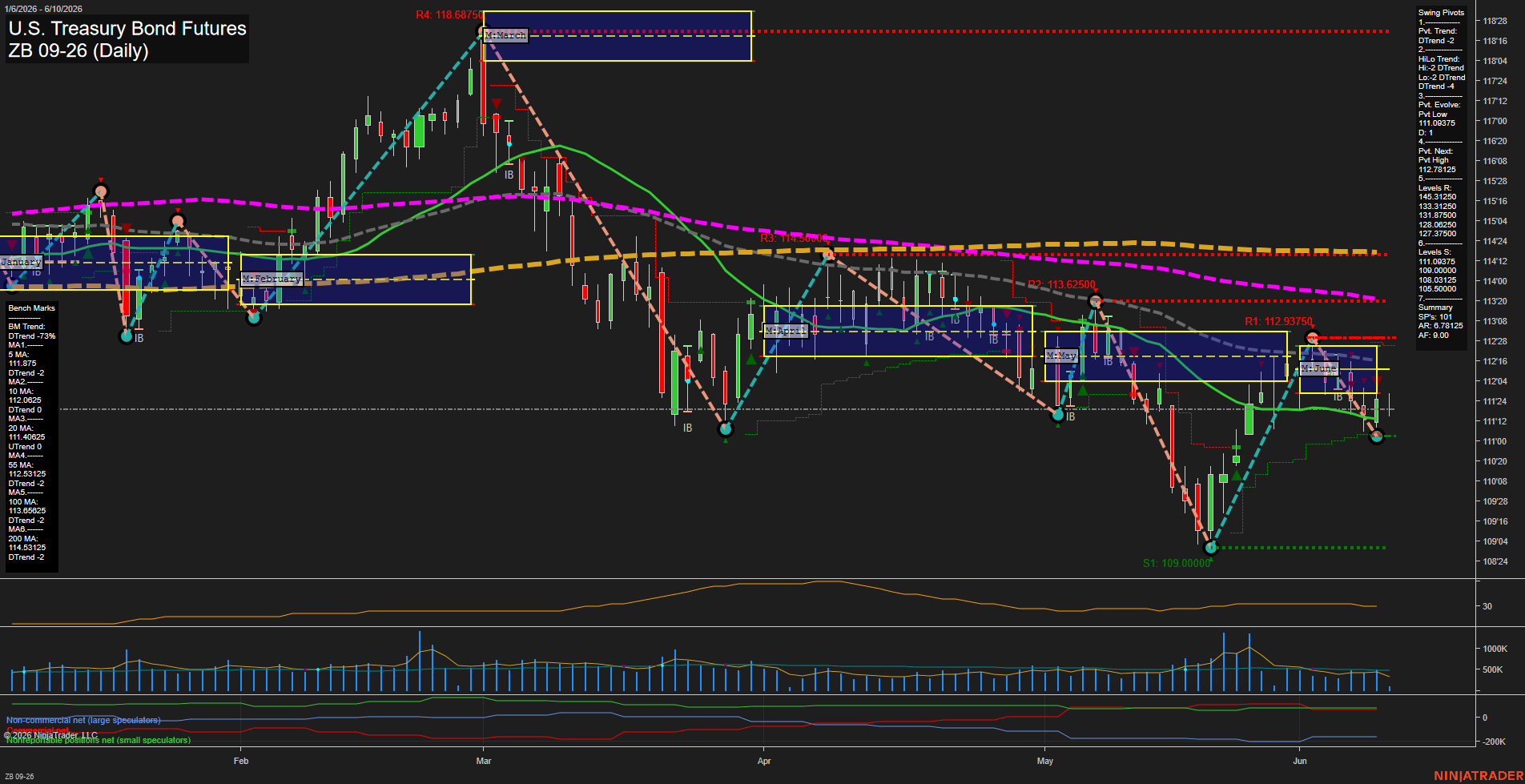Image resolution: width=1525 pixels, height=784 pixels.
Task: Click the DTrend -73% value
Action: 32,336
